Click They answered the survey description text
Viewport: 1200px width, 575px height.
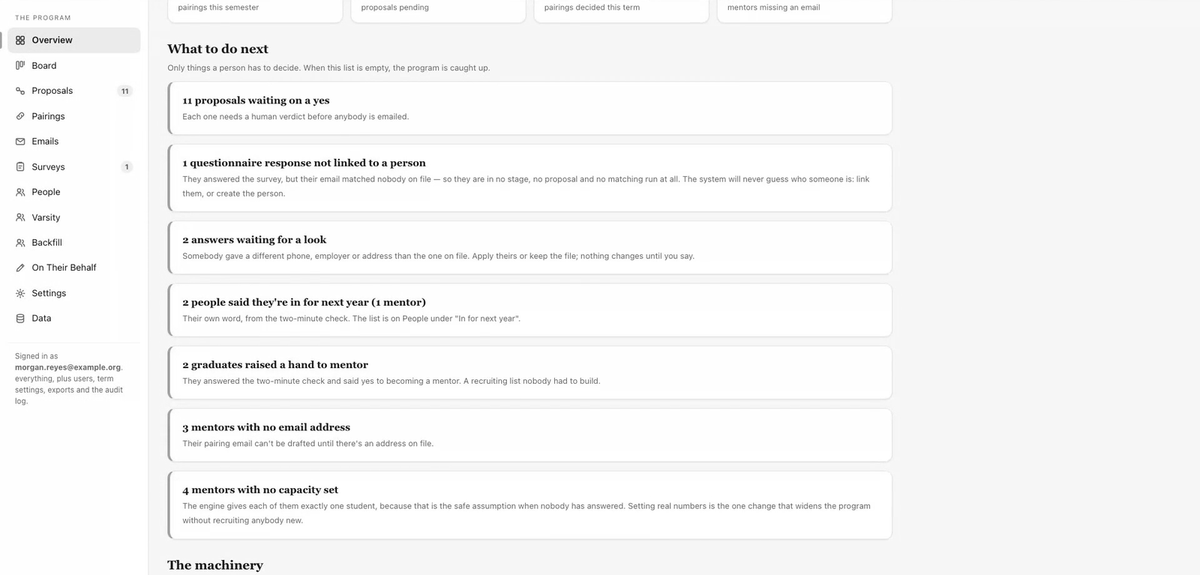[526, 186]
